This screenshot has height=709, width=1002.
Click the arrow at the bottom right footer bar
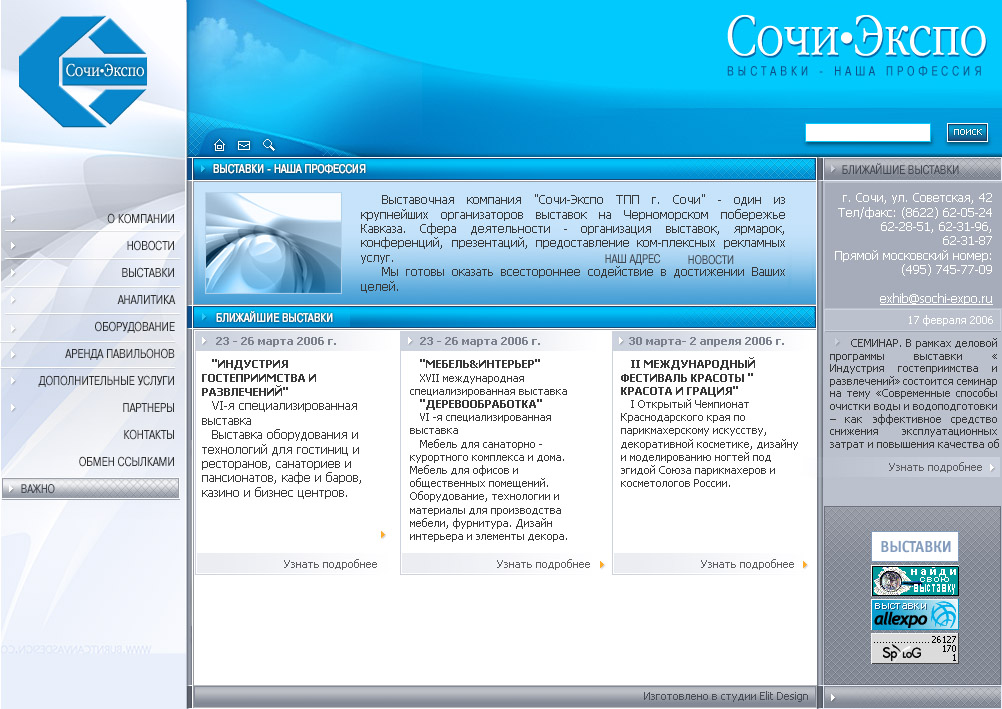click(833, 697)
